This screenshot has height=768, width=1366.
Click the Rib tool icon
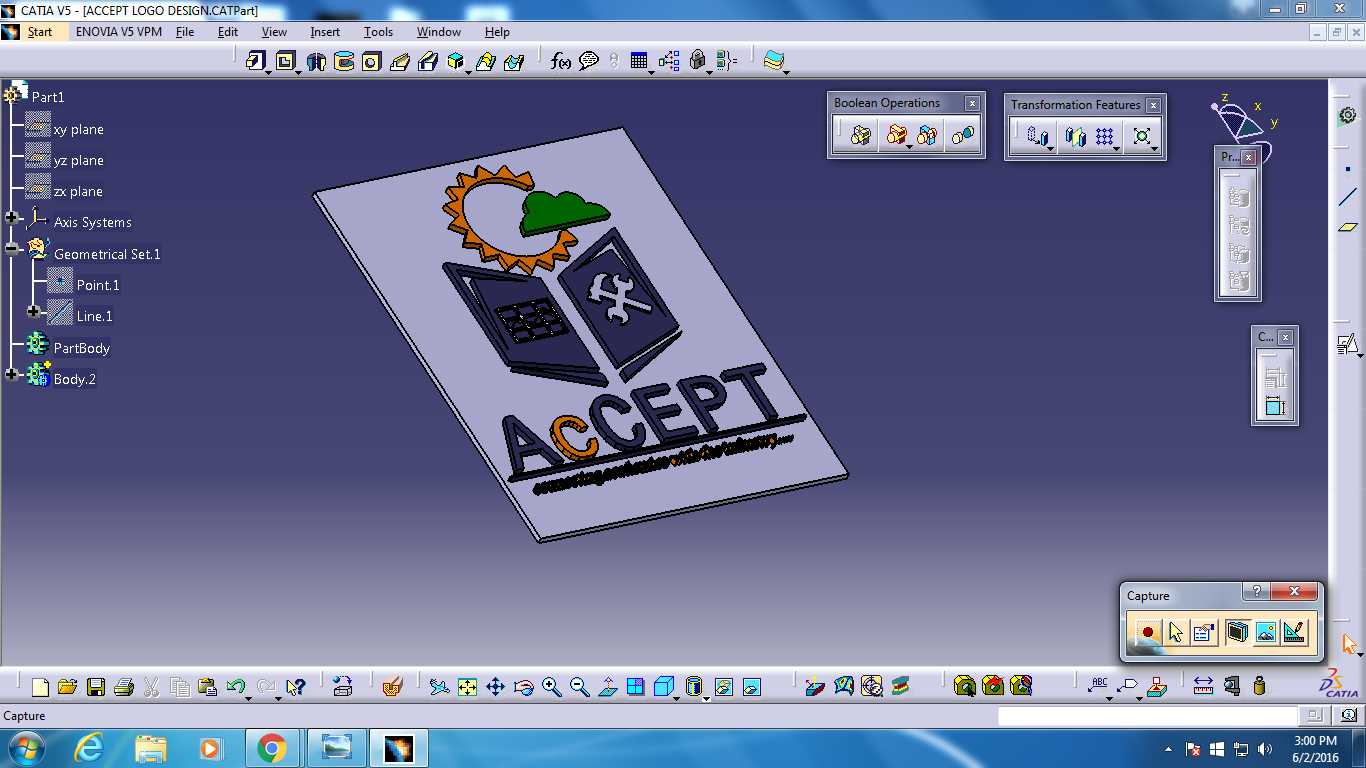click(400, 61)
